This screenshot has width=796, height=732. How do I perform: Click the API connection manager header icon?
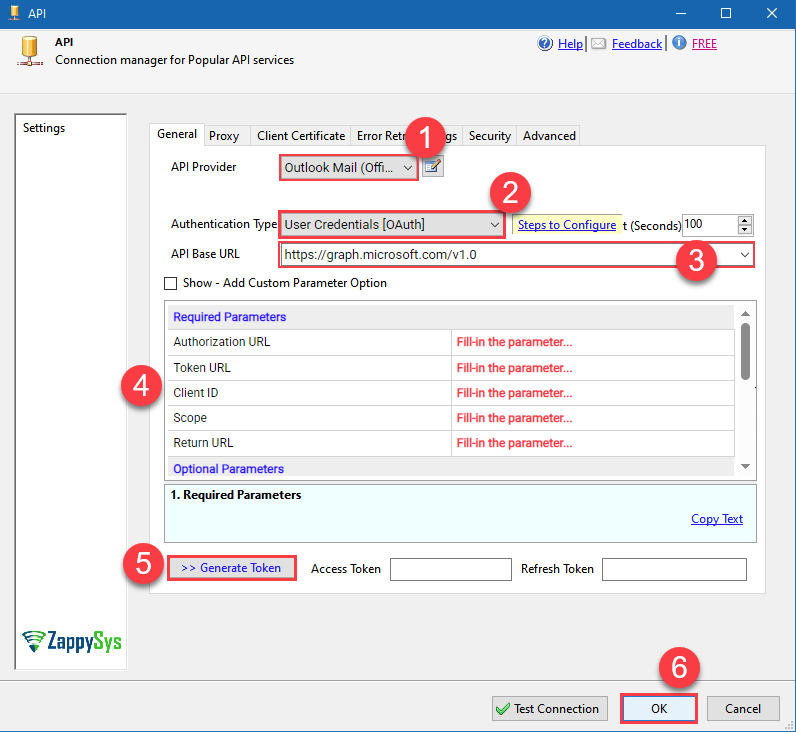pyautogui.click(x=29, y=51)
